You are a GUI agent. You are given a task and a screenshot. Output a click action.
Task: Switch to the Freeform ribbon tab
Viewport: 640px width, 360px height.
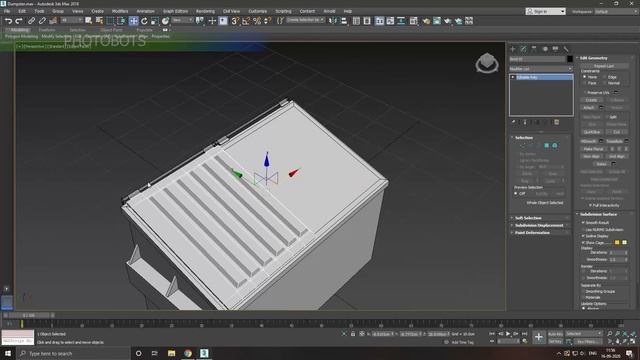pos(47,30)
